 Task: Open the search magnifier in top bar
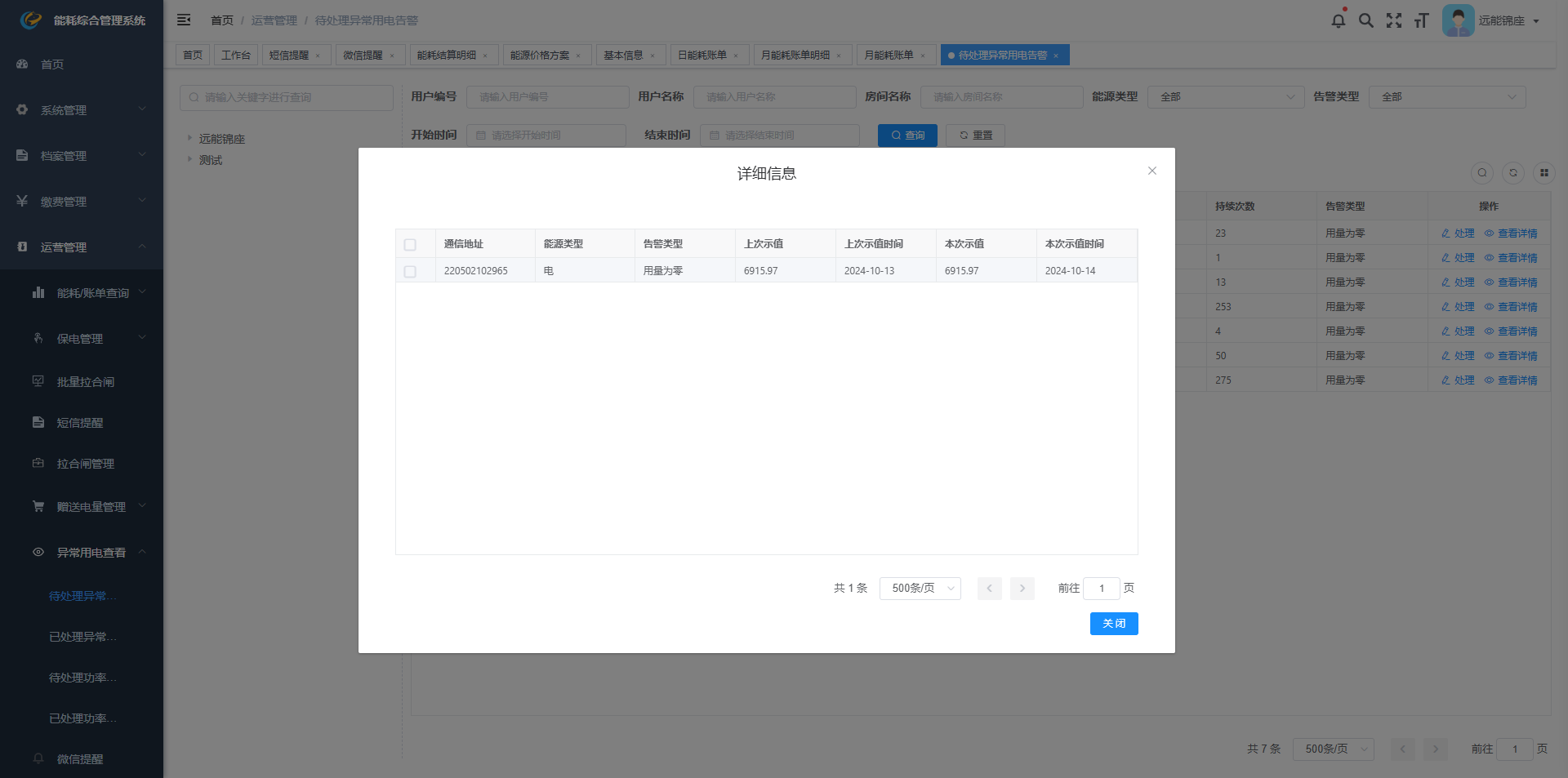(x=1365, y=20)
